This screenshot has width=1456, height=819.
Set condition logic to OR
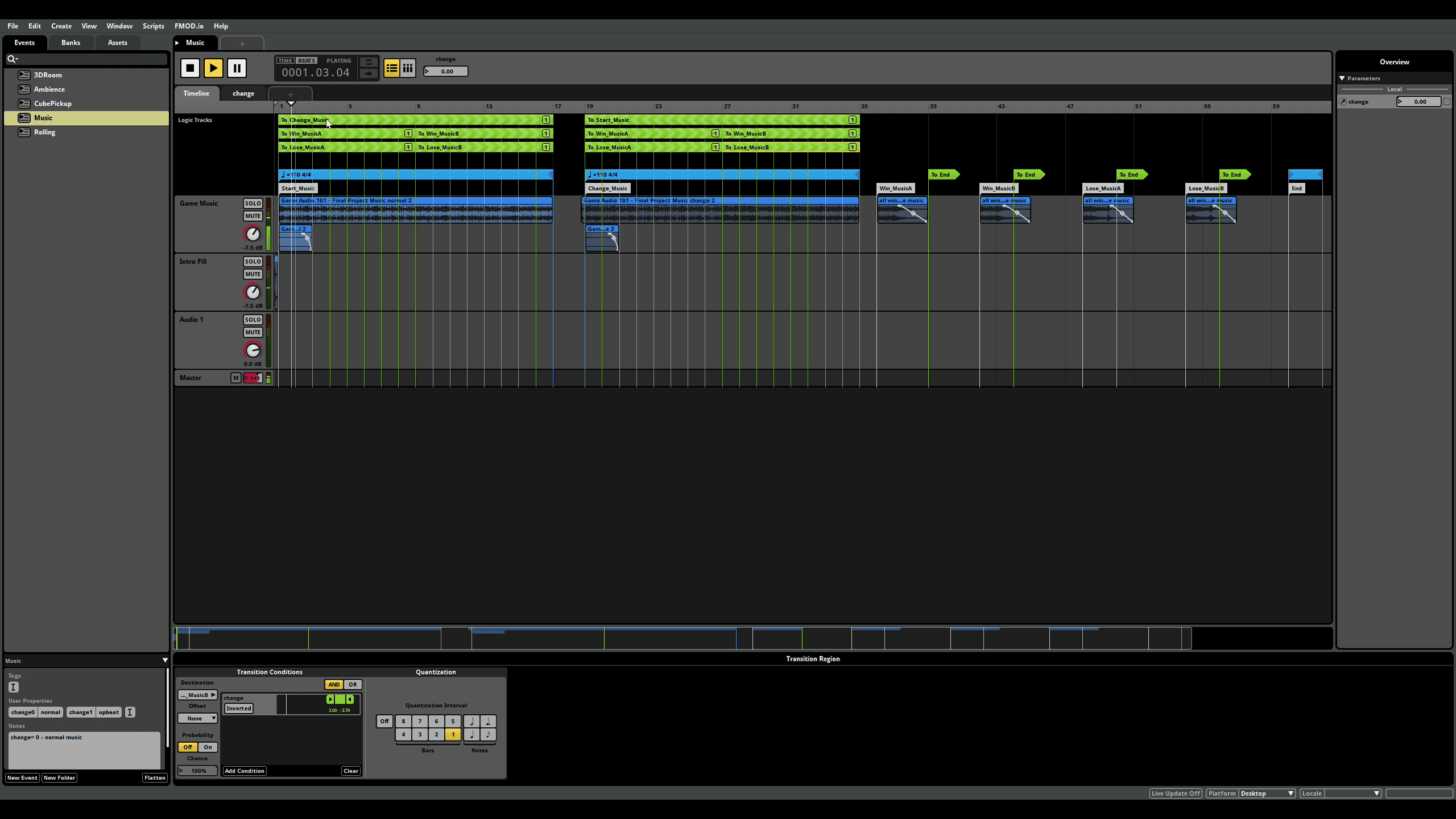(x=353, y=685)
